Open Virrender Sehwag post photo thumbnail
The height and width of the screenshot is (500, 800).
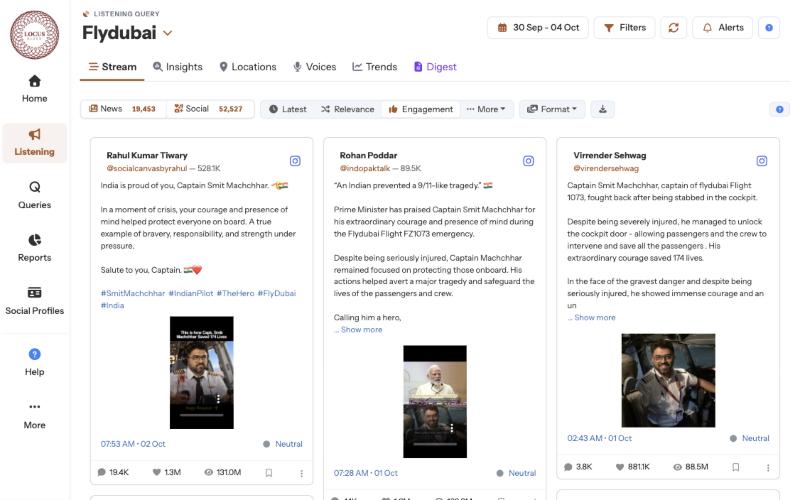(x=668, y=380)
